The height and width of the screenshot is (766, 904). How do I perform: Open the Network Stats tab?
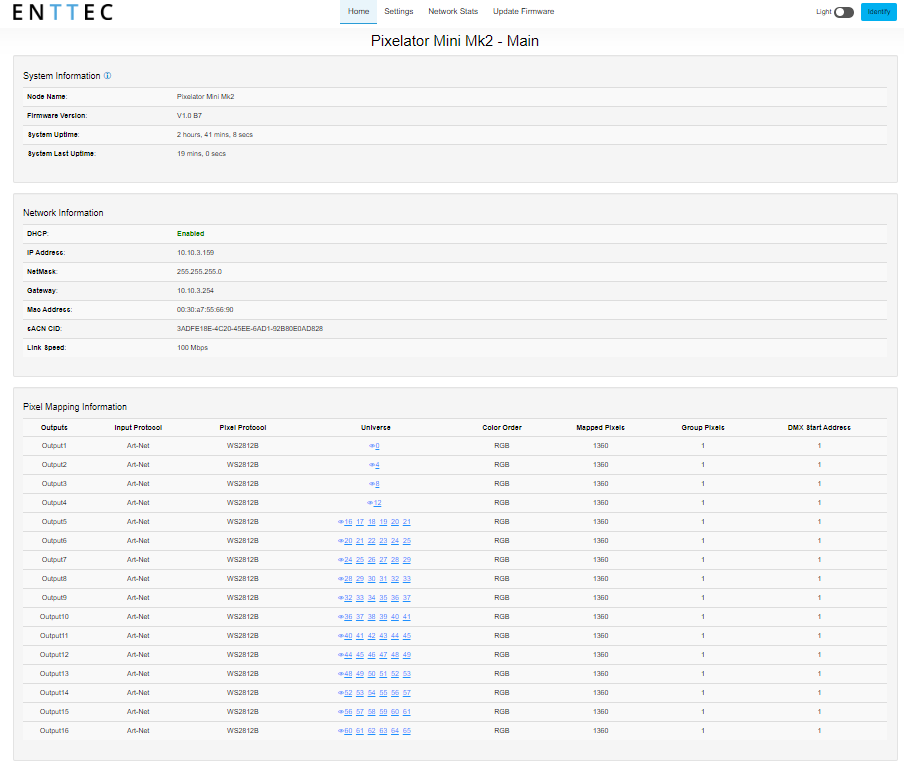pos(453,12)
